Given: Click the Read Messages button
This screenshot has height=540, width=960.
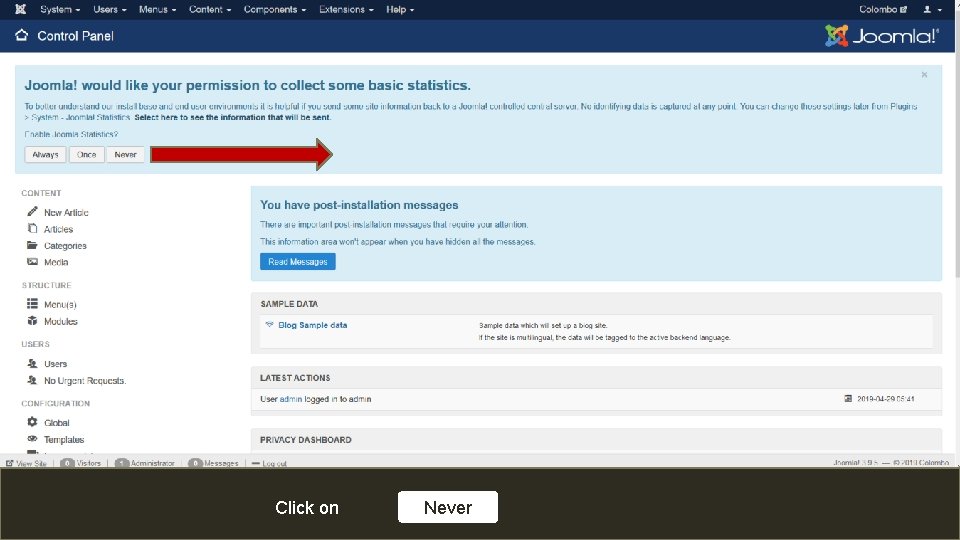Looking at the screenshot, I should (298, 261).
